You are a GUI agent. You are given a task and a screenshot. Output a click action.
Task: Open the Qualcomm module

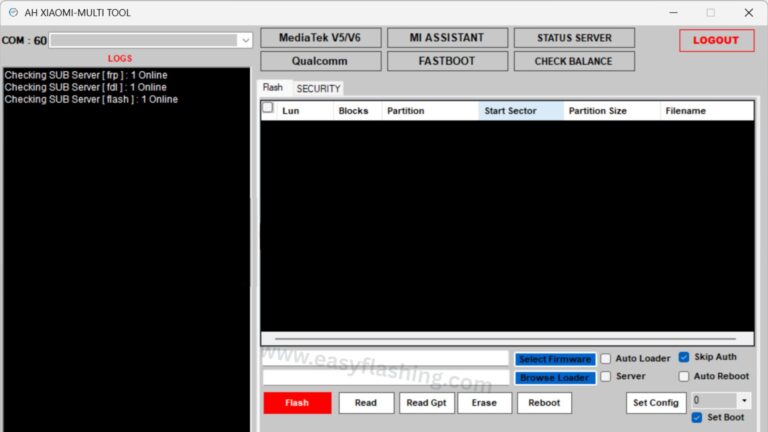point(320,61)
